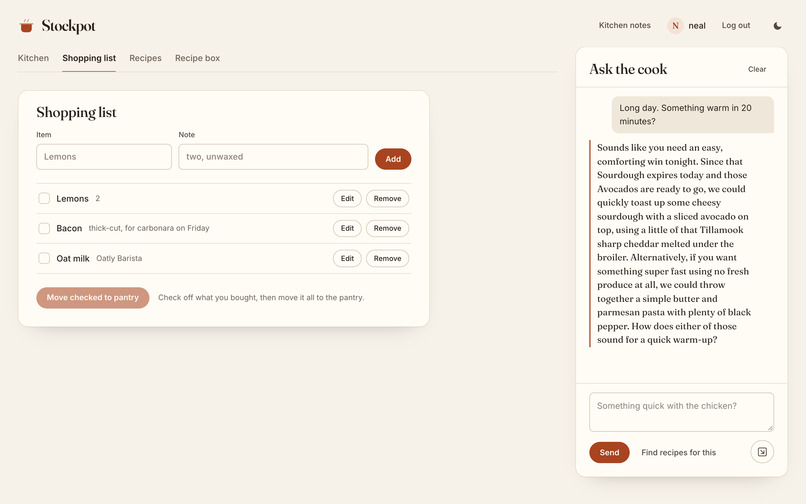Click the Add button

coord(393,159)
